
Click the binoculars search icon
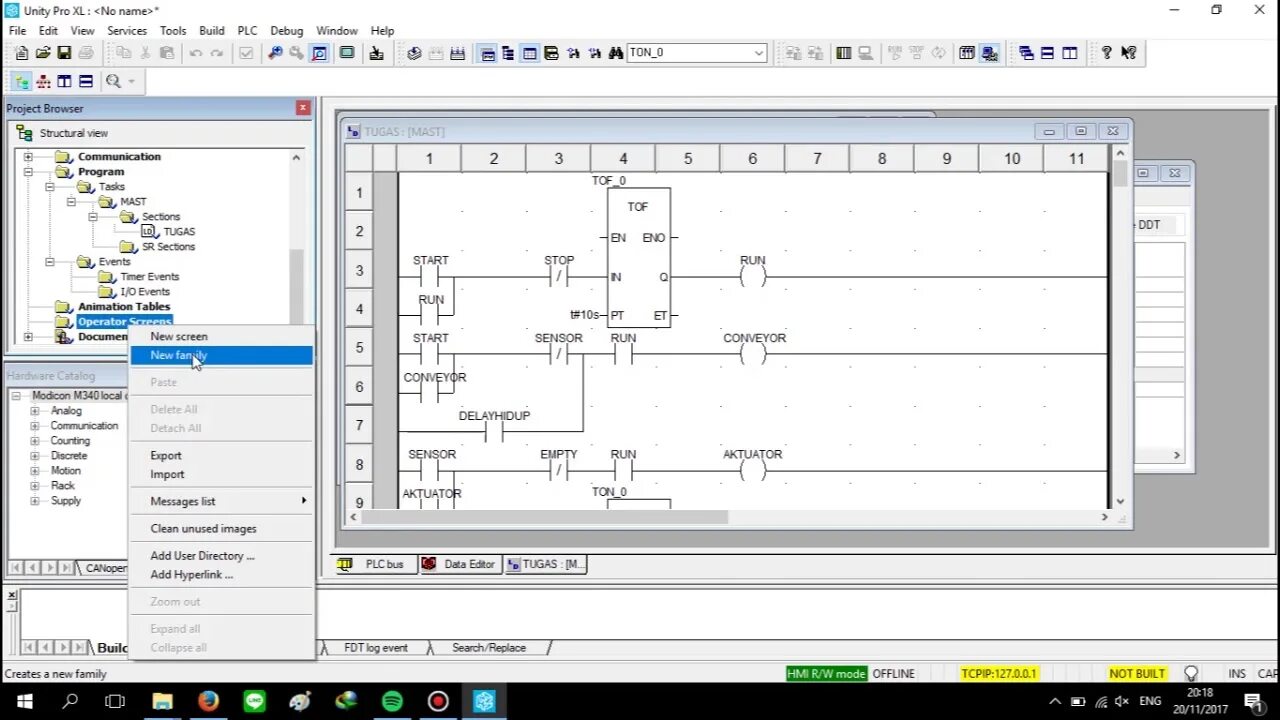(x=616, y=53)
